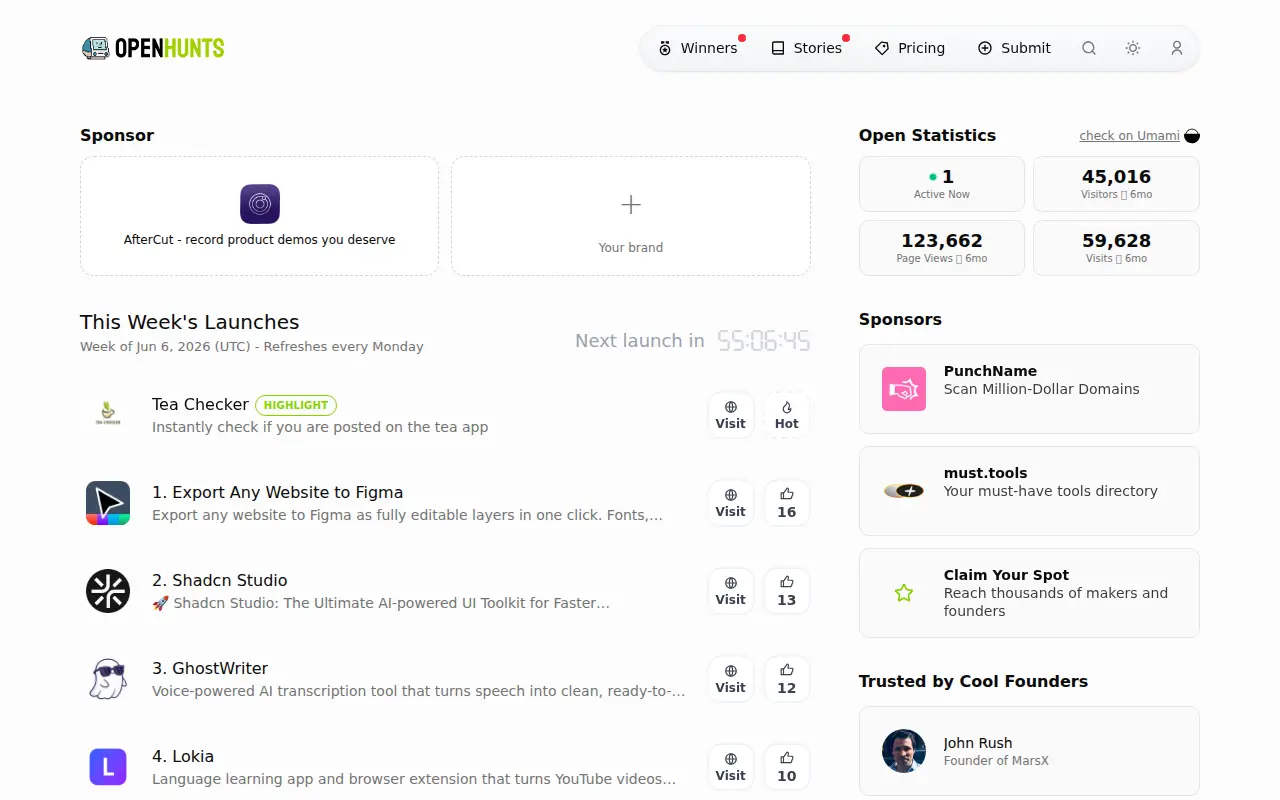Image resolution: width=1280 pixels, height=800 pixels.
Task: Click the Umami logo icon
Action: 1192,136
